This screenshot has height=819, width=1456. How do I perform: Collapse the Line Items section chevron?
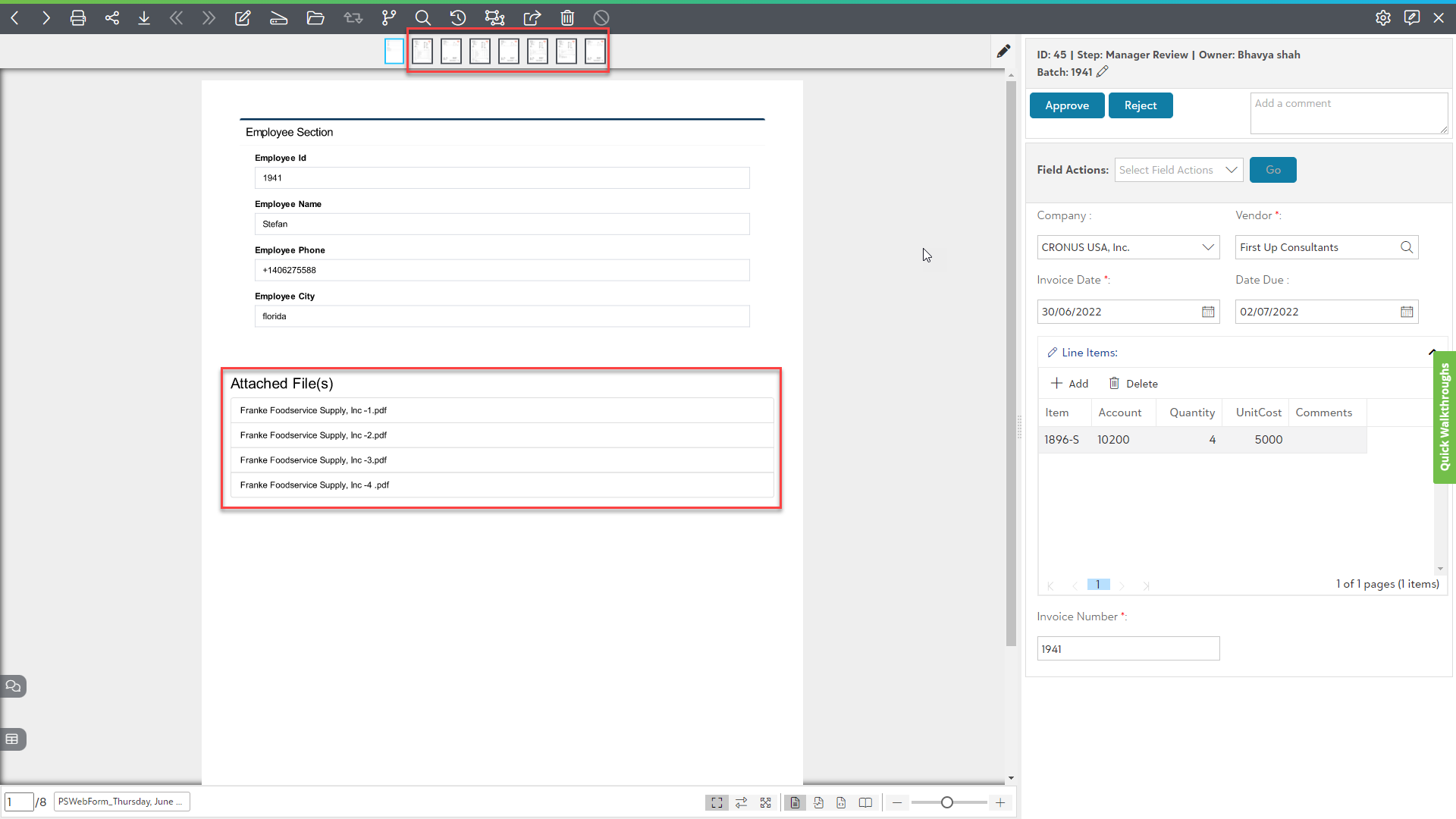tap(1432, 352)
